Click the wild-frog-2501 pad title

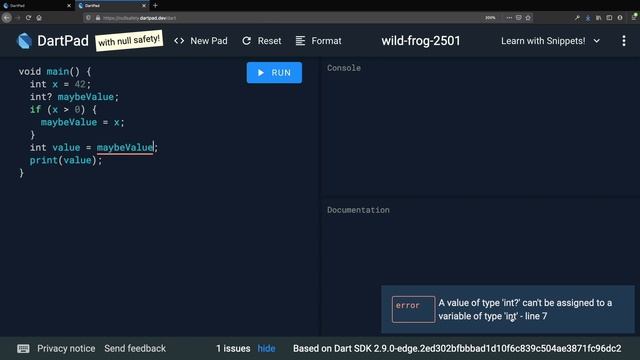421,41
